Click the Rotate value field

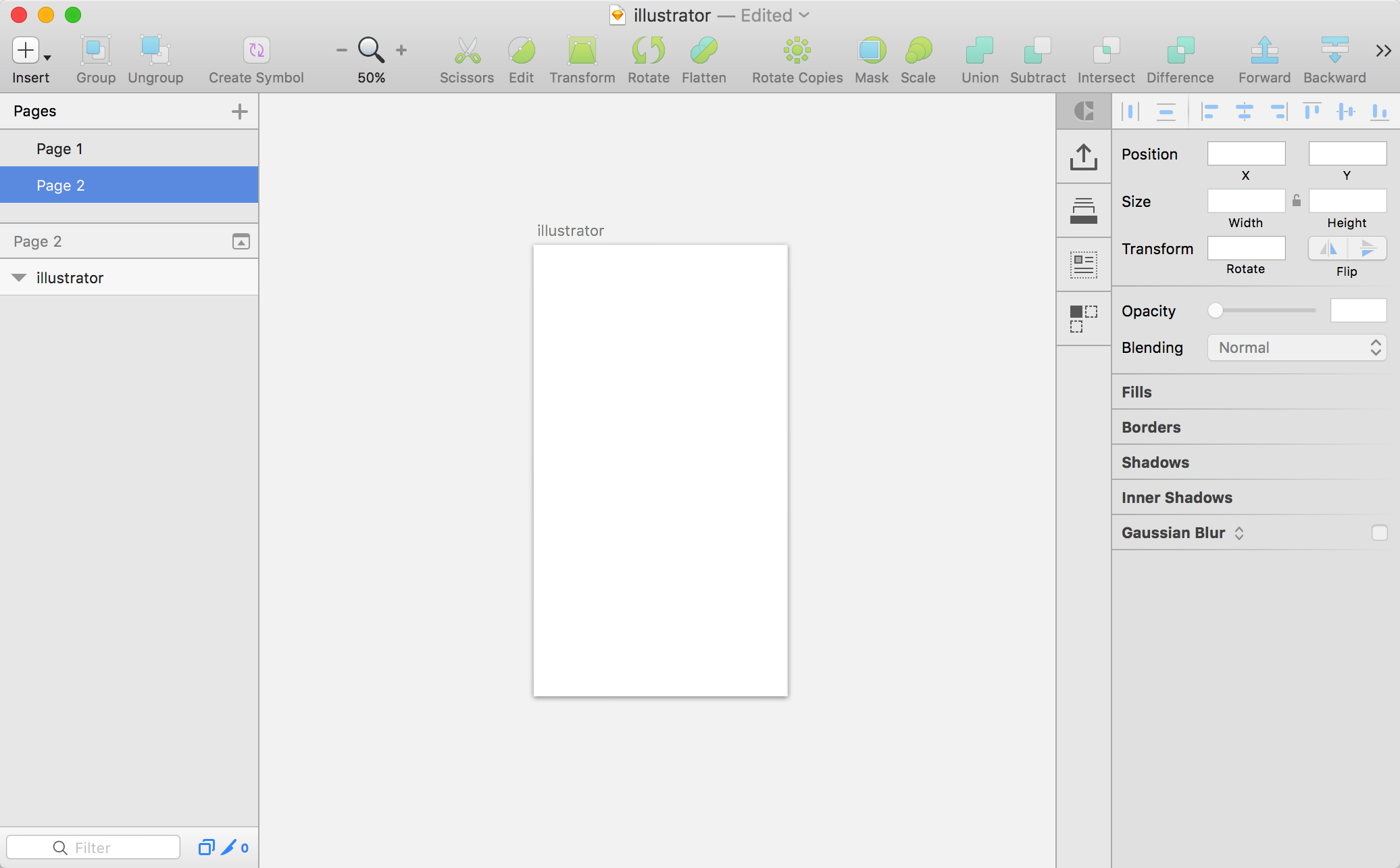click(x=1246, y=248)
